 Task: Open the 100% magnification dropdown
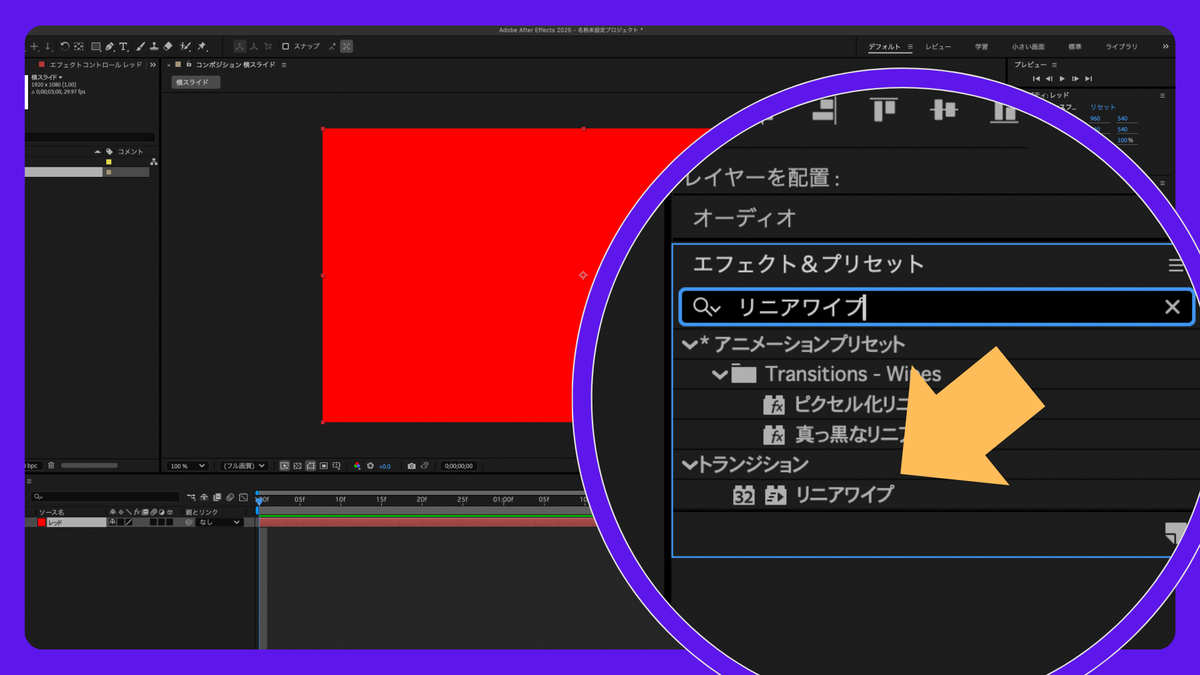click(x=188, y=466)
